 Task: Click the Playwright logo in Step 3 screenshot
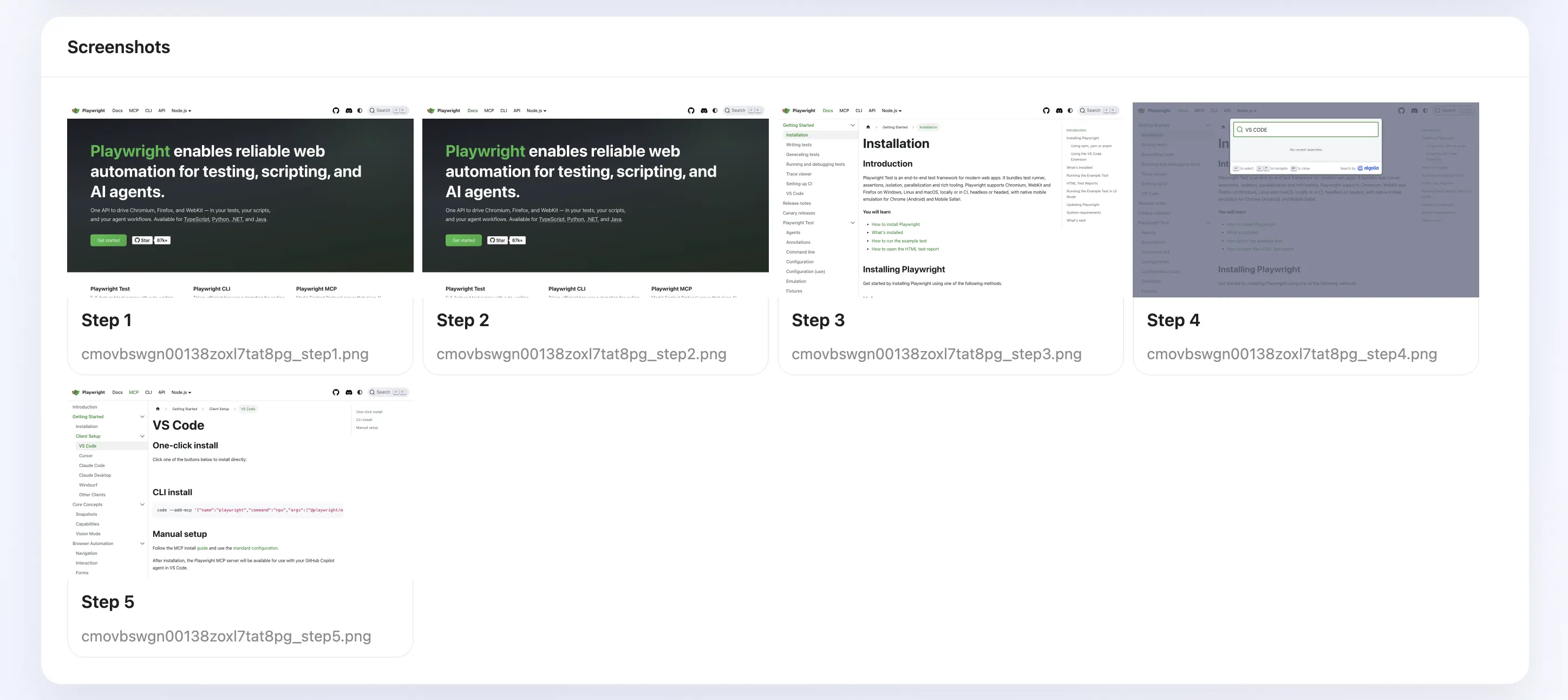point(786,111)
